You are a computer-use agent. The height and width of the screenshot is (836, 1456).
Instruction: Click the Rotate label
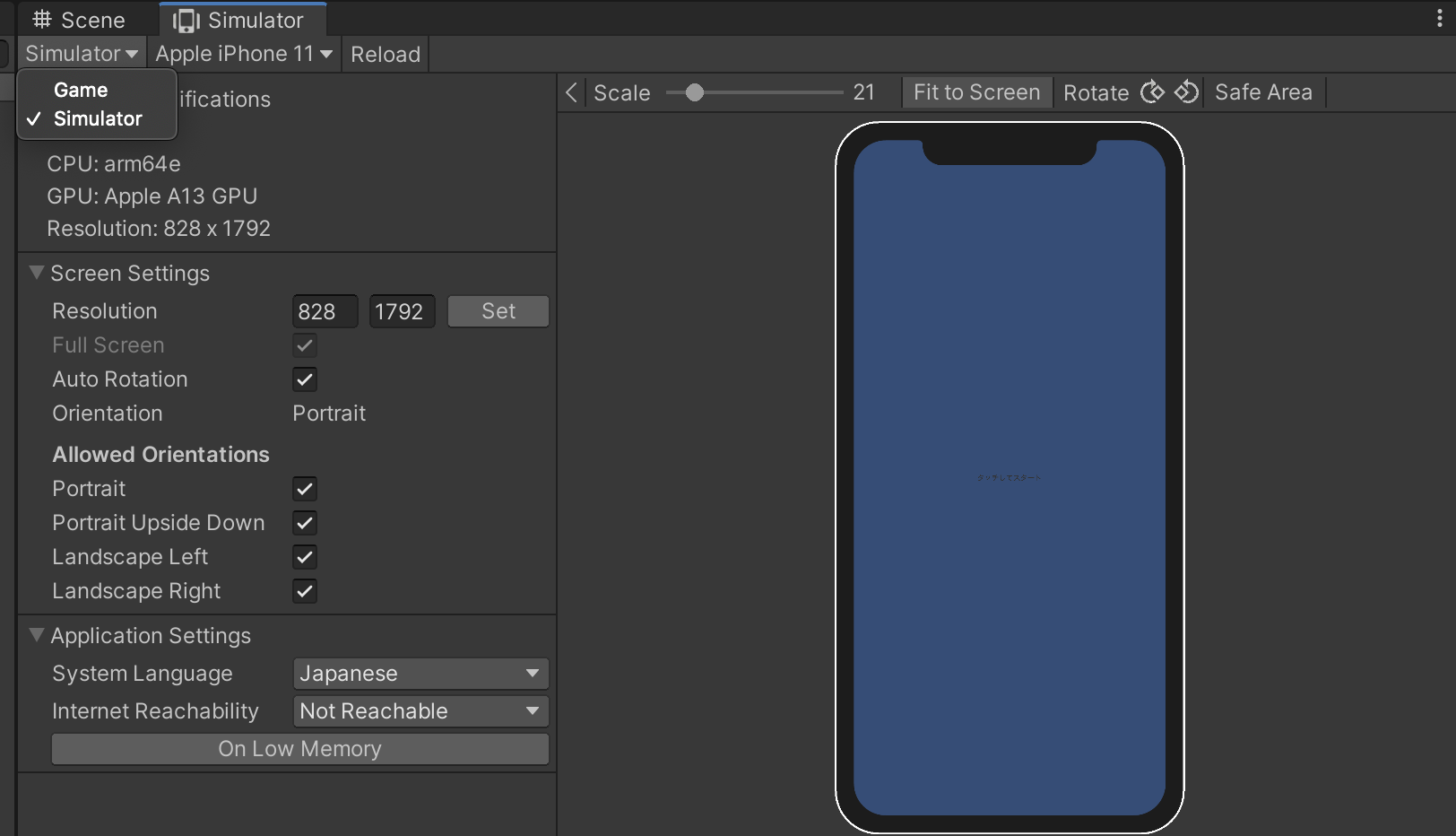pos(1096,92)
